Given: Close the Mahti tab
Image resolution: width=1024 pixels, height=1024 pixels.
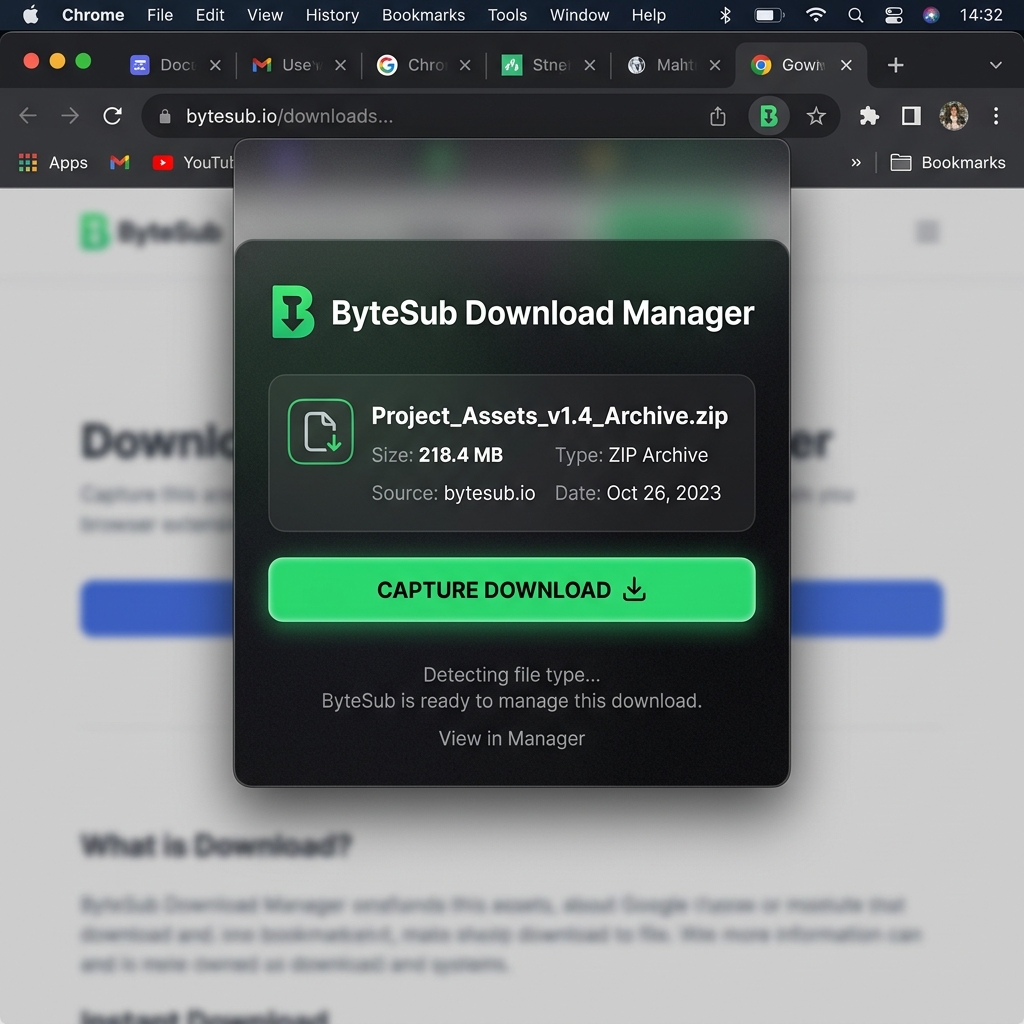Looking at the screenshot, I should pyautogui.click(x=715, y=65).
